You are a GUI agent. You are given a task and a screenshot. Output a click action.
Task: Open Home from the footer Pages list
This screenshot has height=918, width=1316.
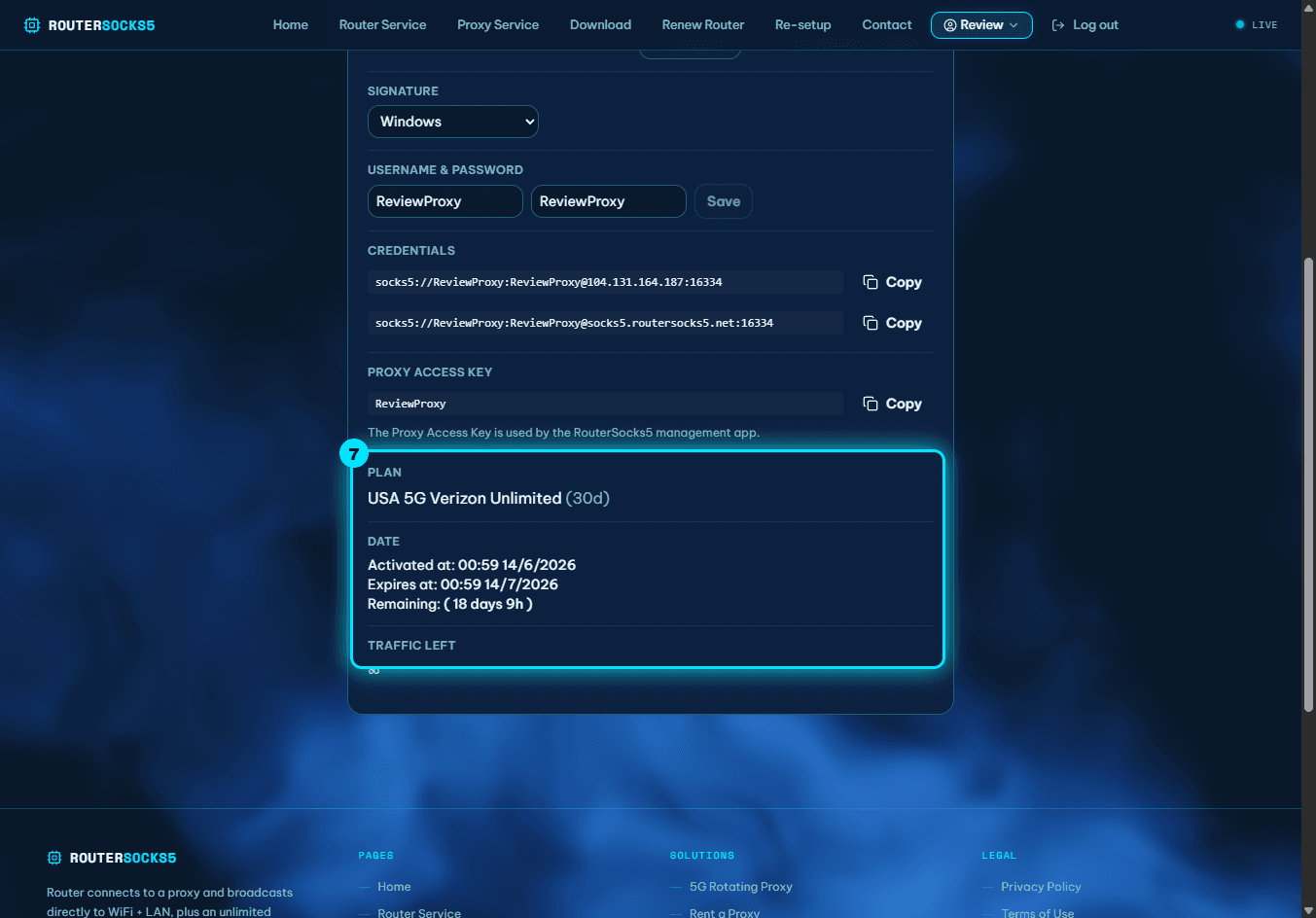click(x=394, y=887)
